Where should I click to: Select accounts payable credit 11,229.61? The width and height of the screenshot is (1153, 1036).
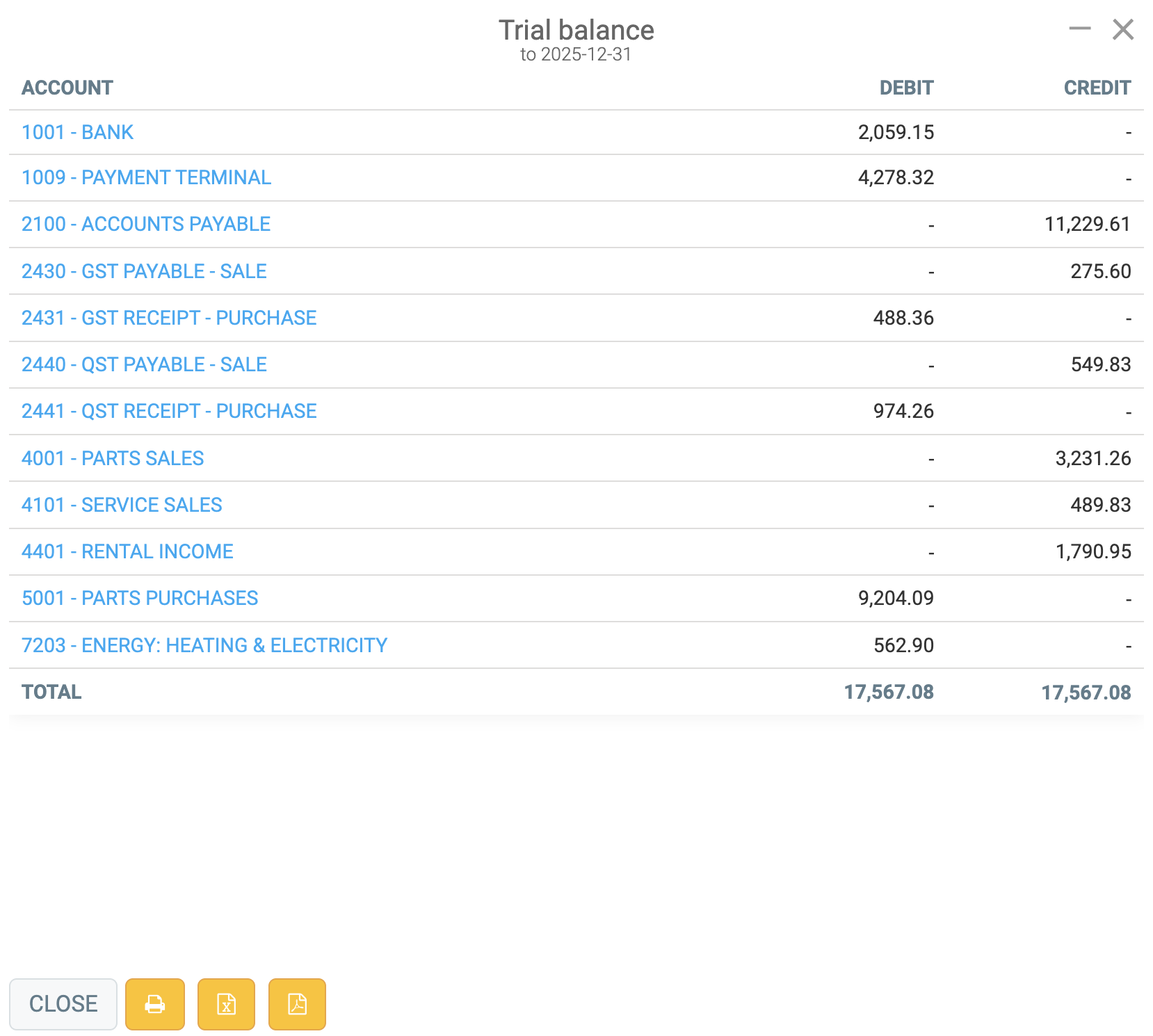[1088, 224]
